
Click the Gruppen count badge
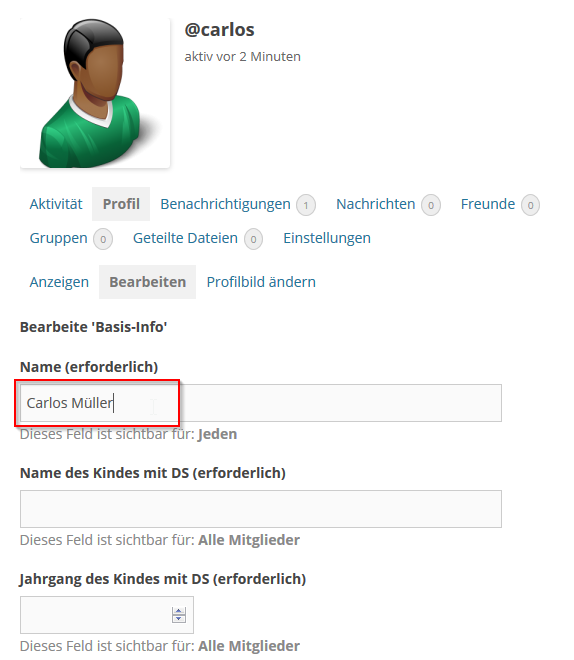coord(103,240)
